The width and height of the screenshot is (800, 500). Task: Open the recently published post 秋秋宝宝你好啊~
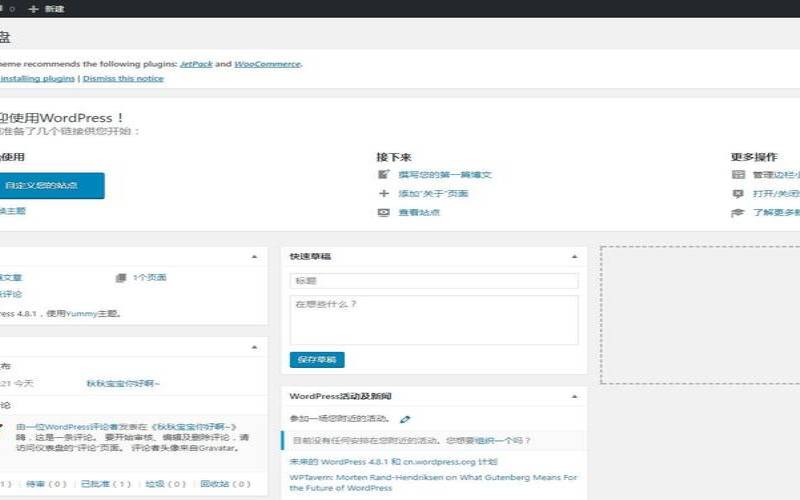pos(123,383)
